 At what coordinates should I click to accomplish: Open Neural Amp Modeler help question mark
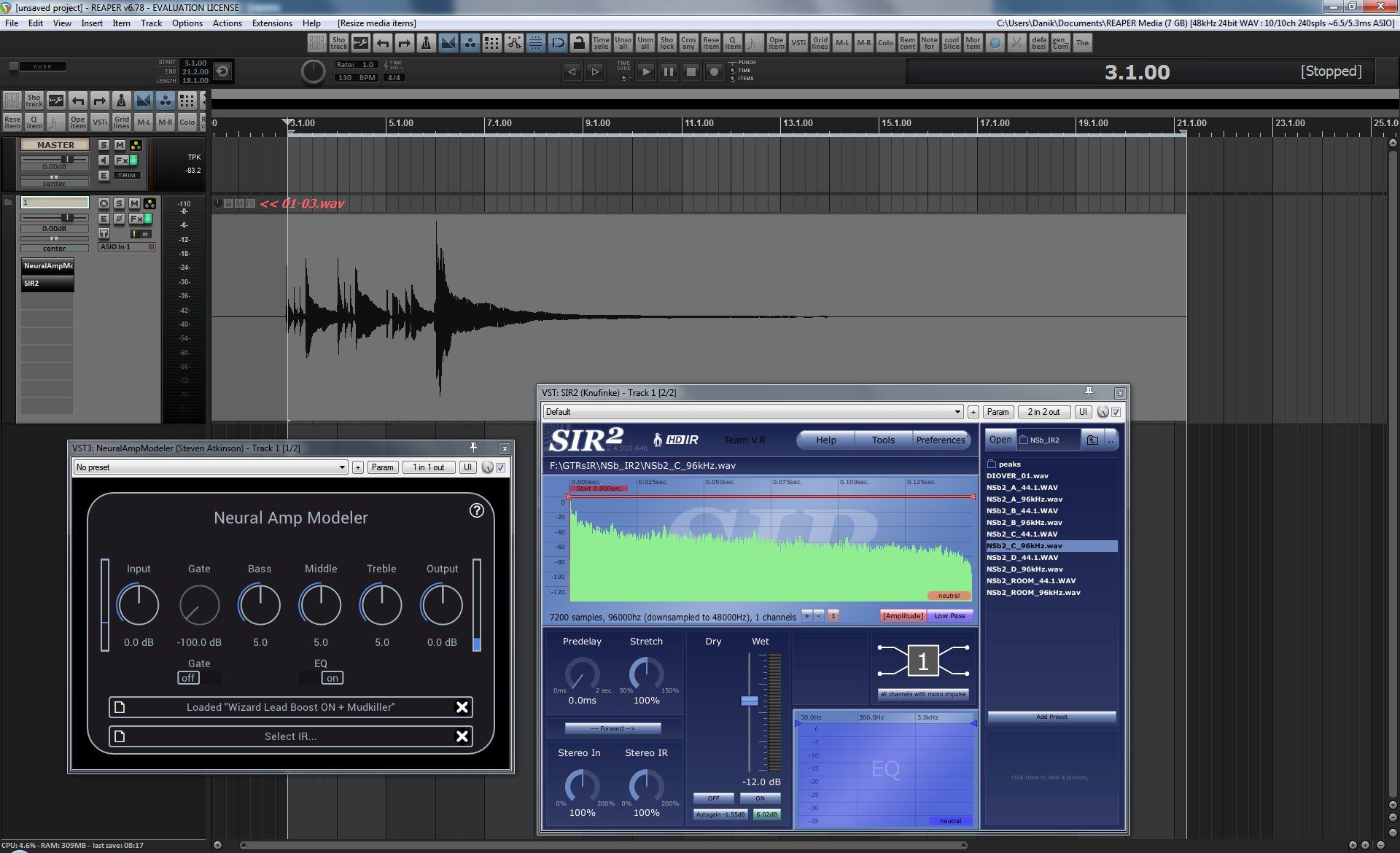(x=476, y=510)
